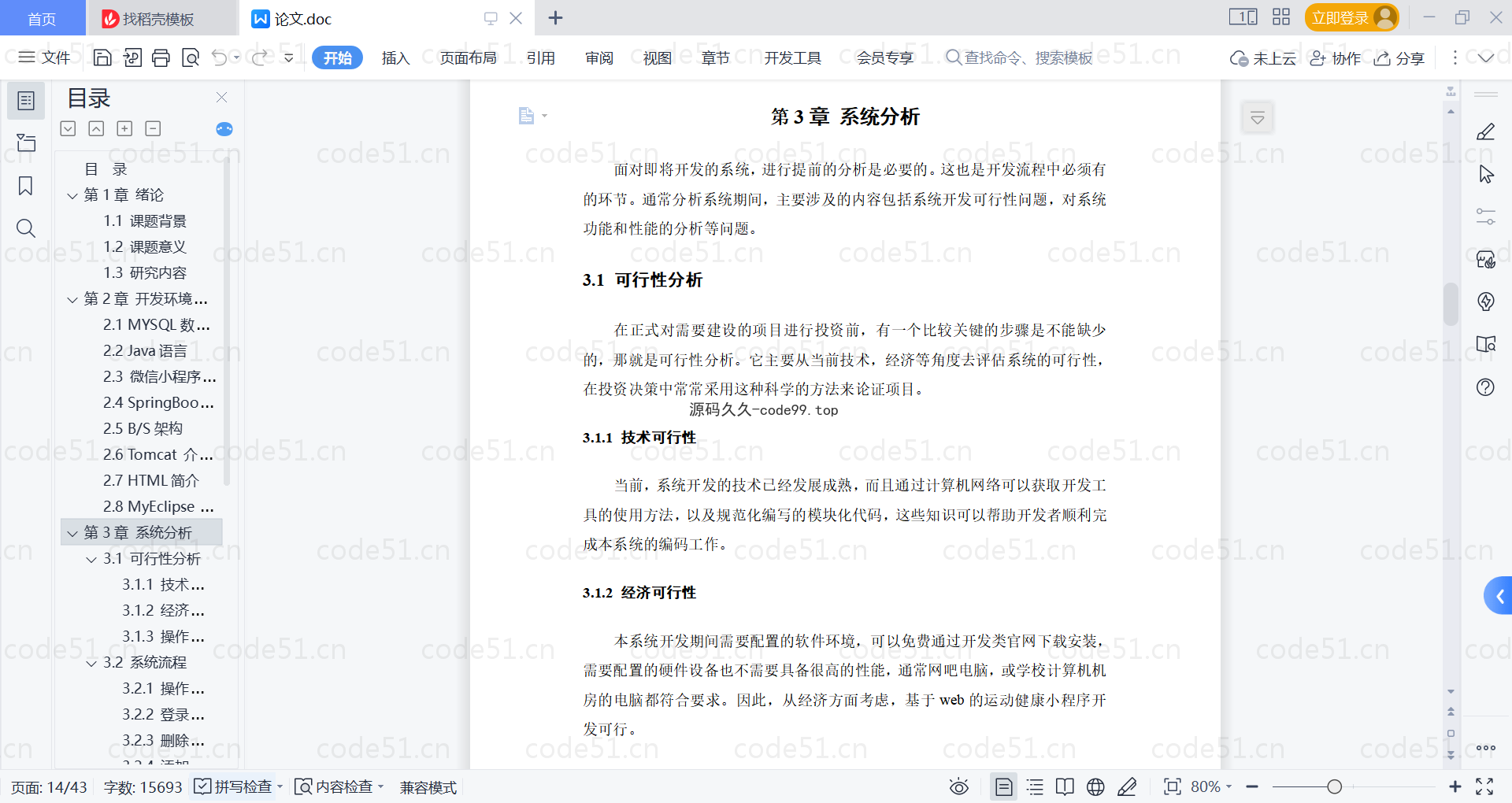1512x803 pixels.
Task: Open a new tab with plus button
Action: point(555,18)
